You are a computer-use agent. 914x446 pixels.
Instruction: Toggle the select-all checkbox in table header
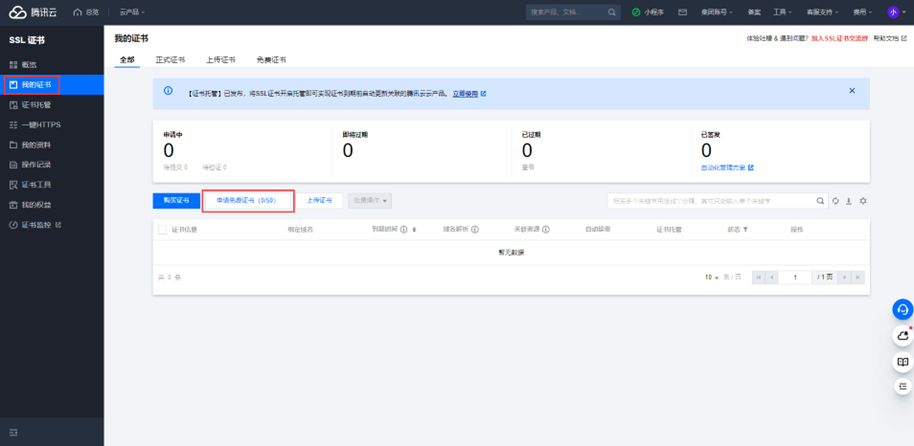[163, 230]
